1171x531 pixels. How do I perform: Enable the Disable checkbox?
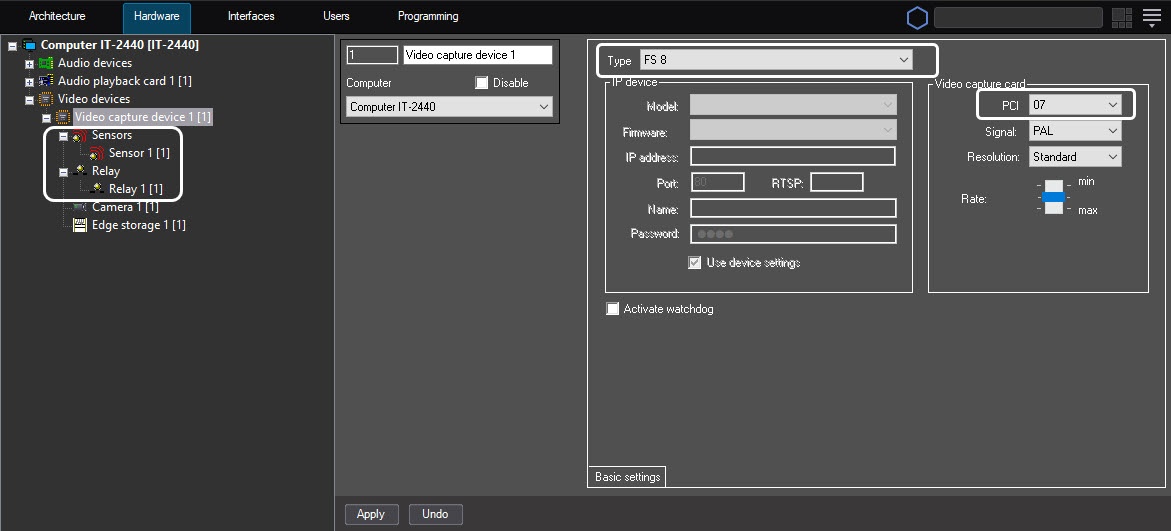click(x=482, y=83)
